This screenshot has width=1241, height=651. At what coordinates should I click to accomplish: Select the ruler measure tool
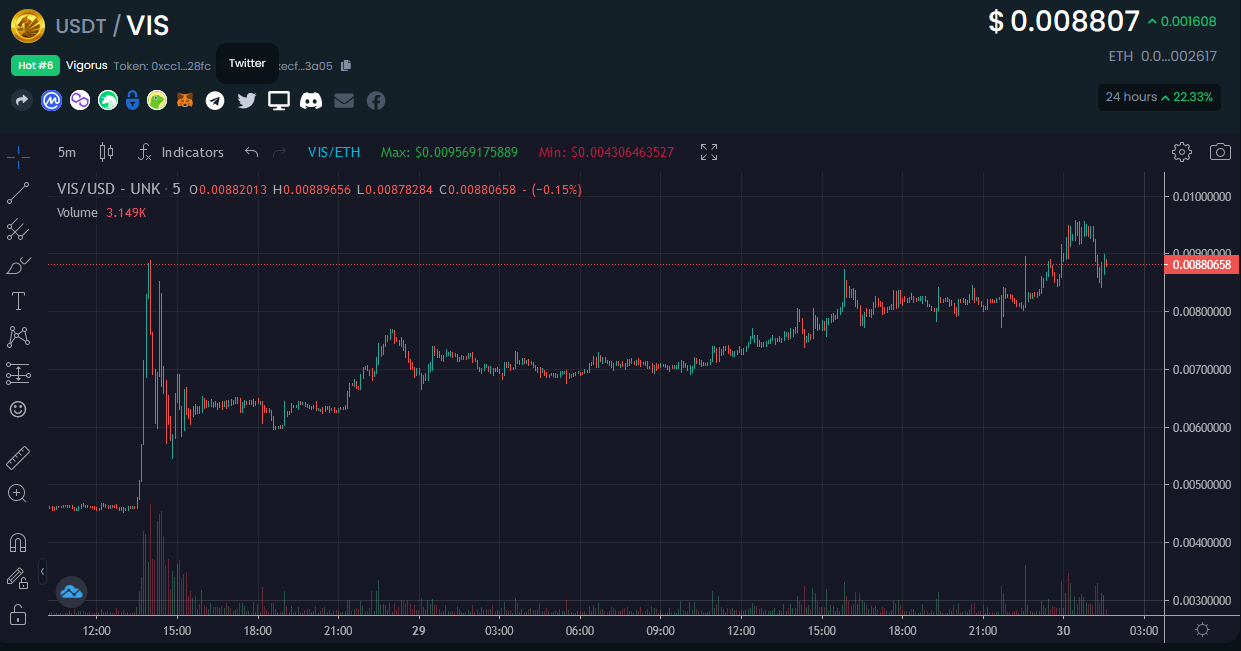(x=18, y=458)
